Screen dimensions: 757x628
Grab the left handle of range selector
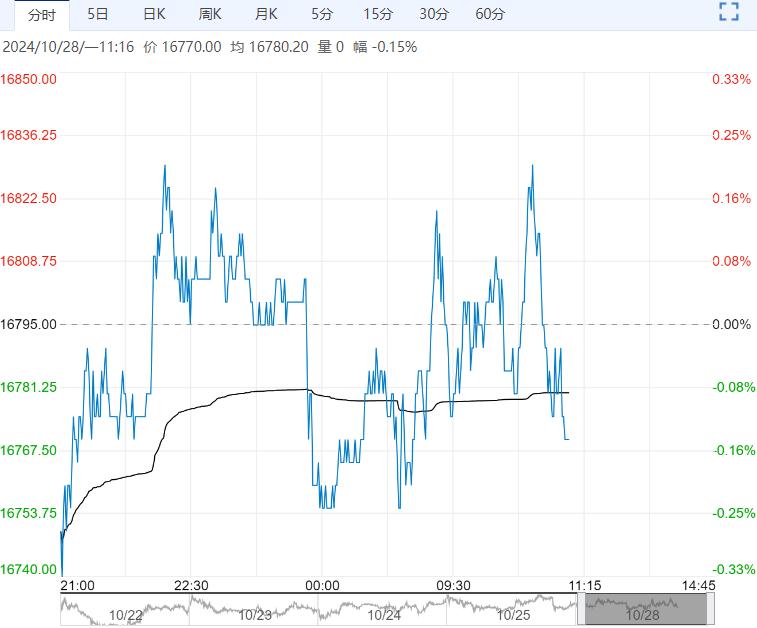582,607
